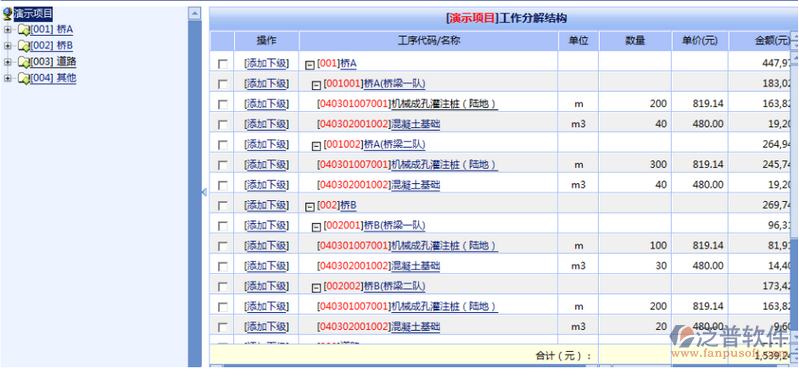Image resolution: width=799 pixels, height=369 pixels.
Task: Click the vertical scrollbar of the table
Action: [x=794, y=189]
